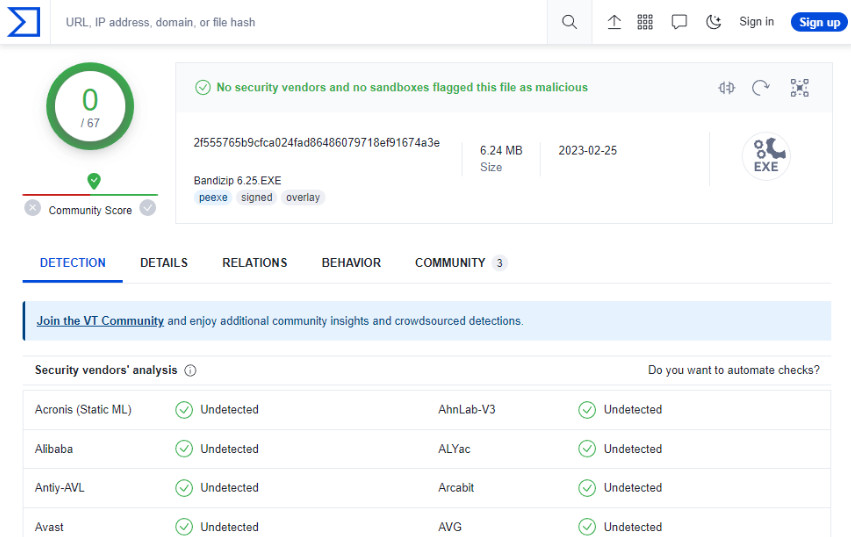Click the Security vendors' analysis info icon
Image resolution: width=851 pixels, height=537 pixels.
coord(190,370)
